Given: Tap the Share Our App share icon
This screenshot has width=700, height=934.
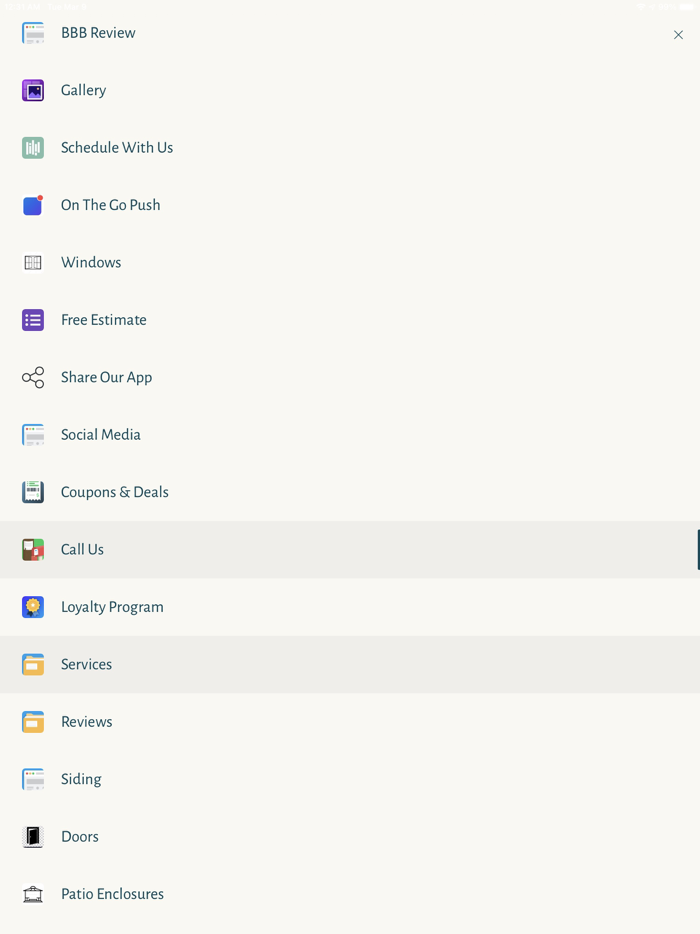Looking at the screenshot, I should click(33, 378).
